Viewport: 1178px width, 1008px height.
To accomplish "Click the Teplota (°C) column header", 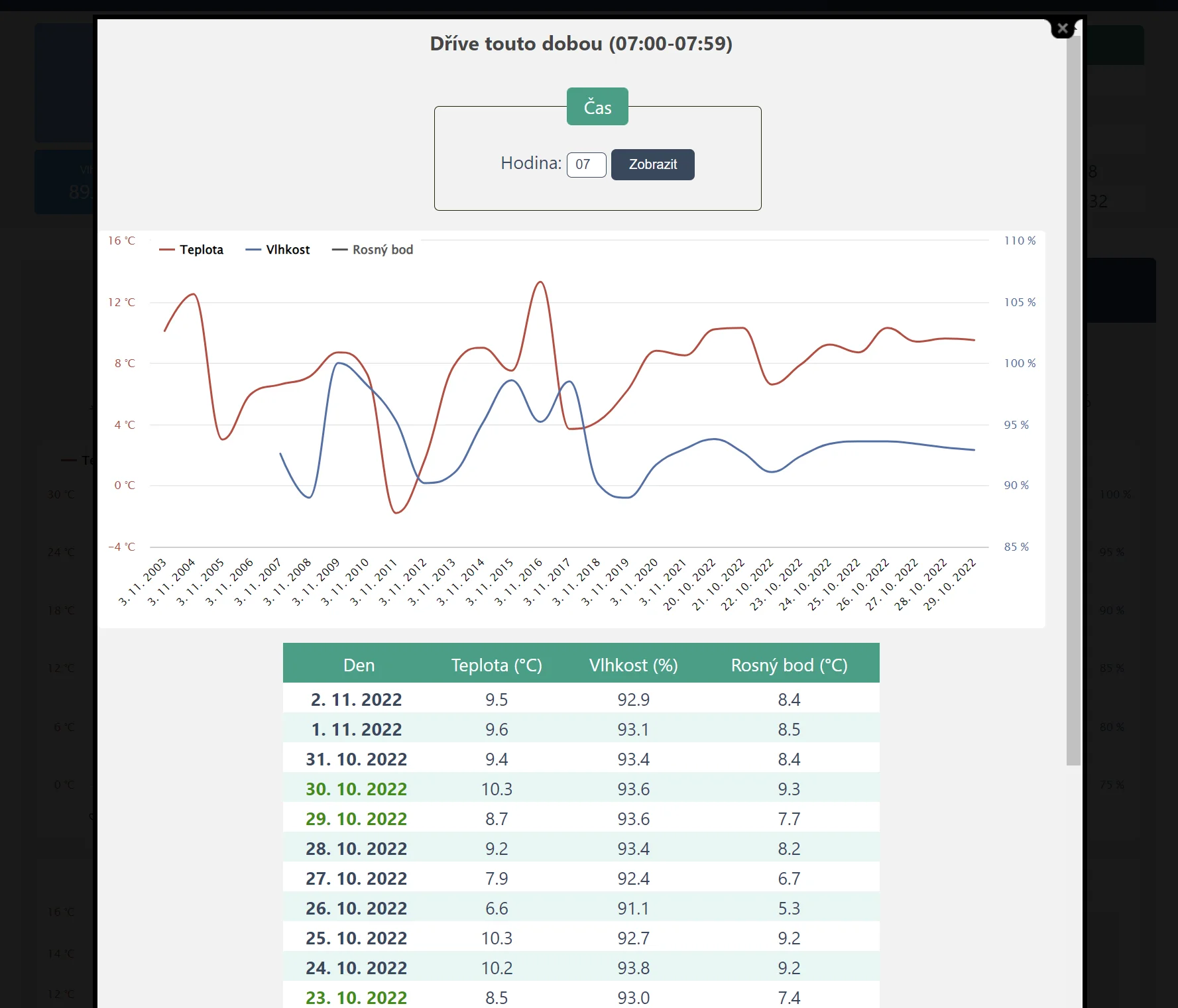I will point(497,665).
